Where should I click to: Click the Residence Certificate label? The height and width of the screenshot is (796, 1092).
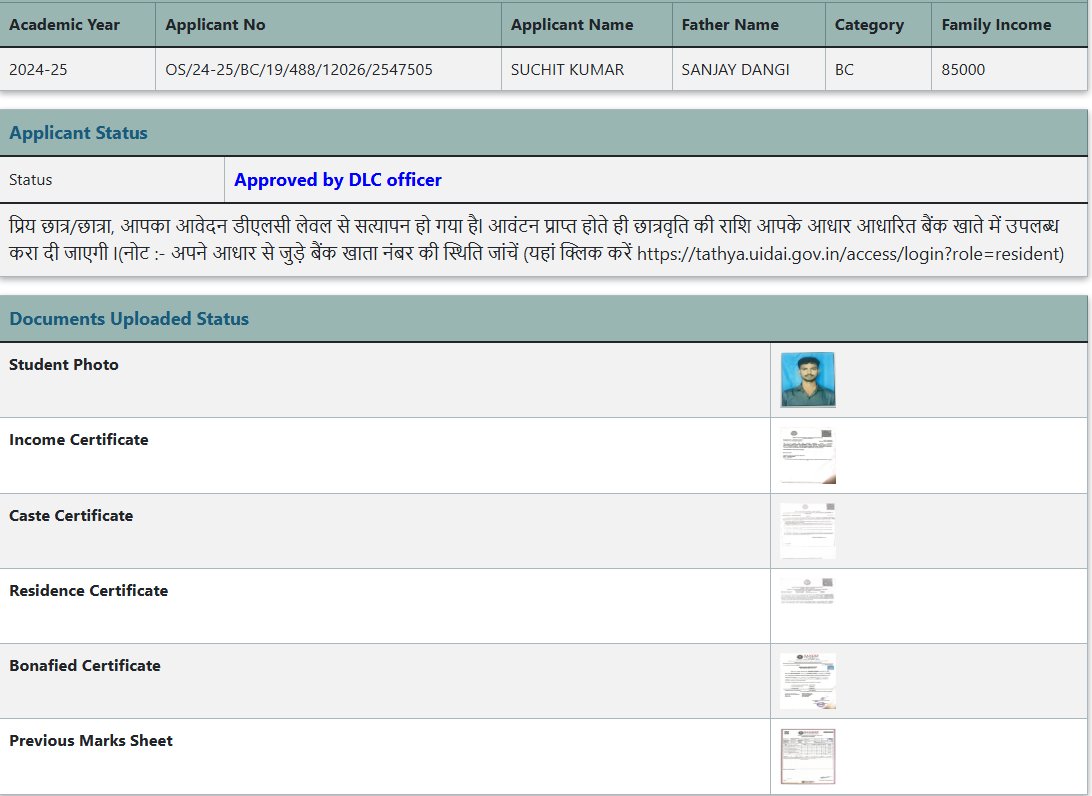click(x=88, y=591)
